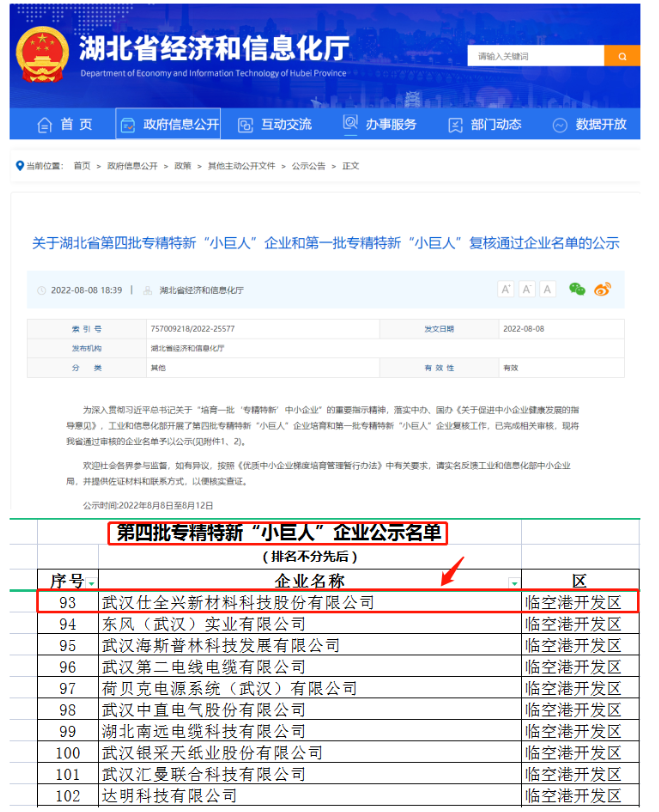Image resolution: width=659 pixels, height=812 pixels.
Task: Select the cell 武汉汇曼联合科技有限公司
Action: click(310, 774)
